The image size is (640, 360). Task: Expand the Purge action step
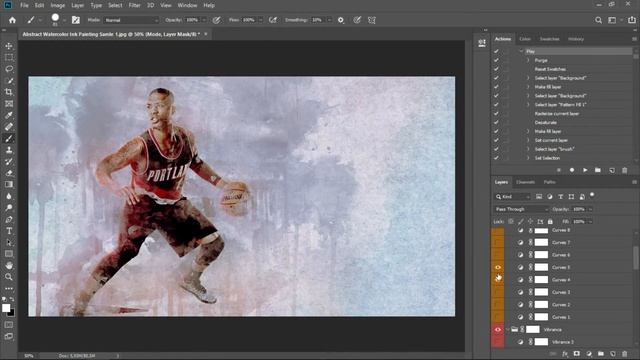point(528,60)
